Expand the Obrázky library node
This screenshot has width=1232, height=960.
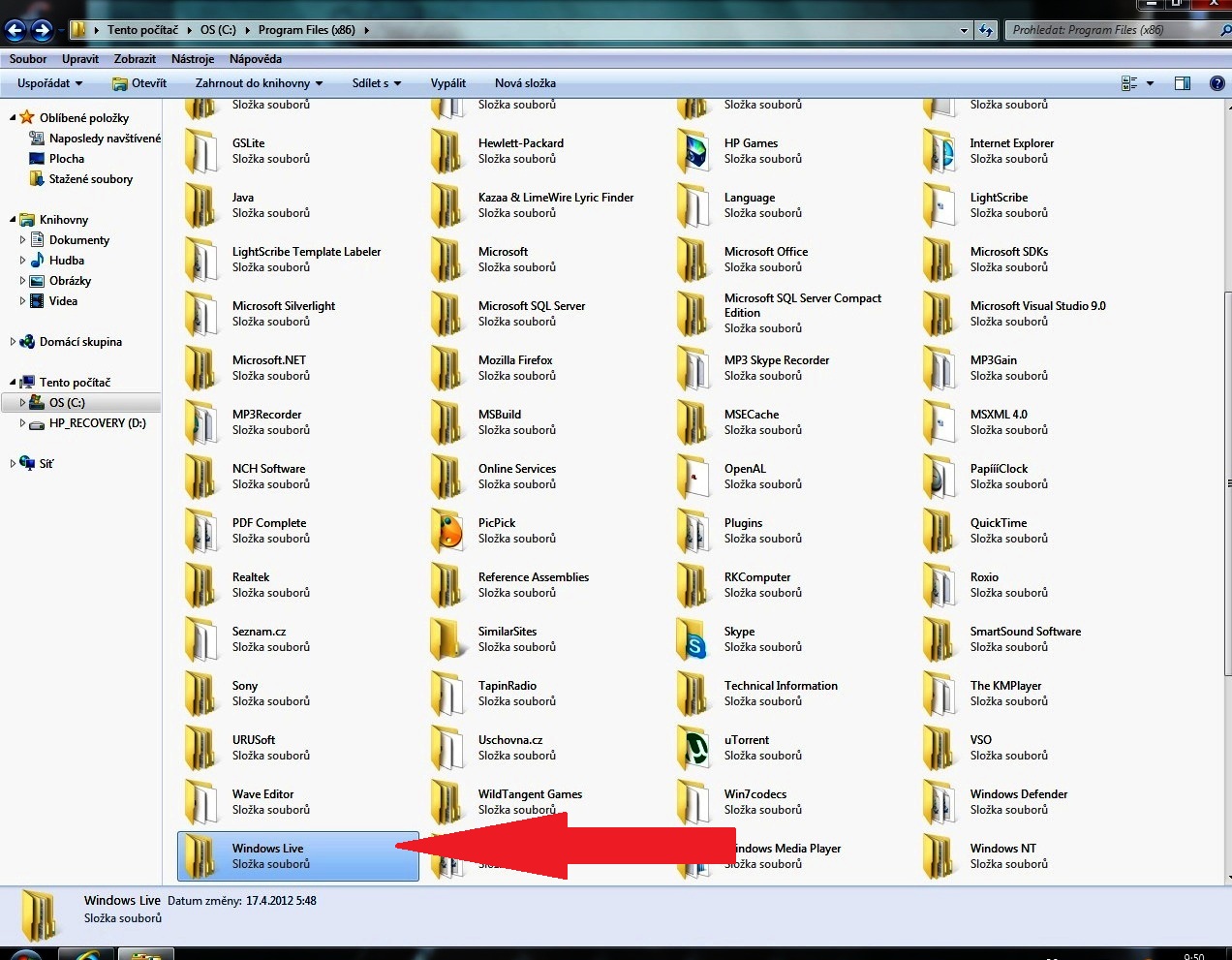pos(22,280)
